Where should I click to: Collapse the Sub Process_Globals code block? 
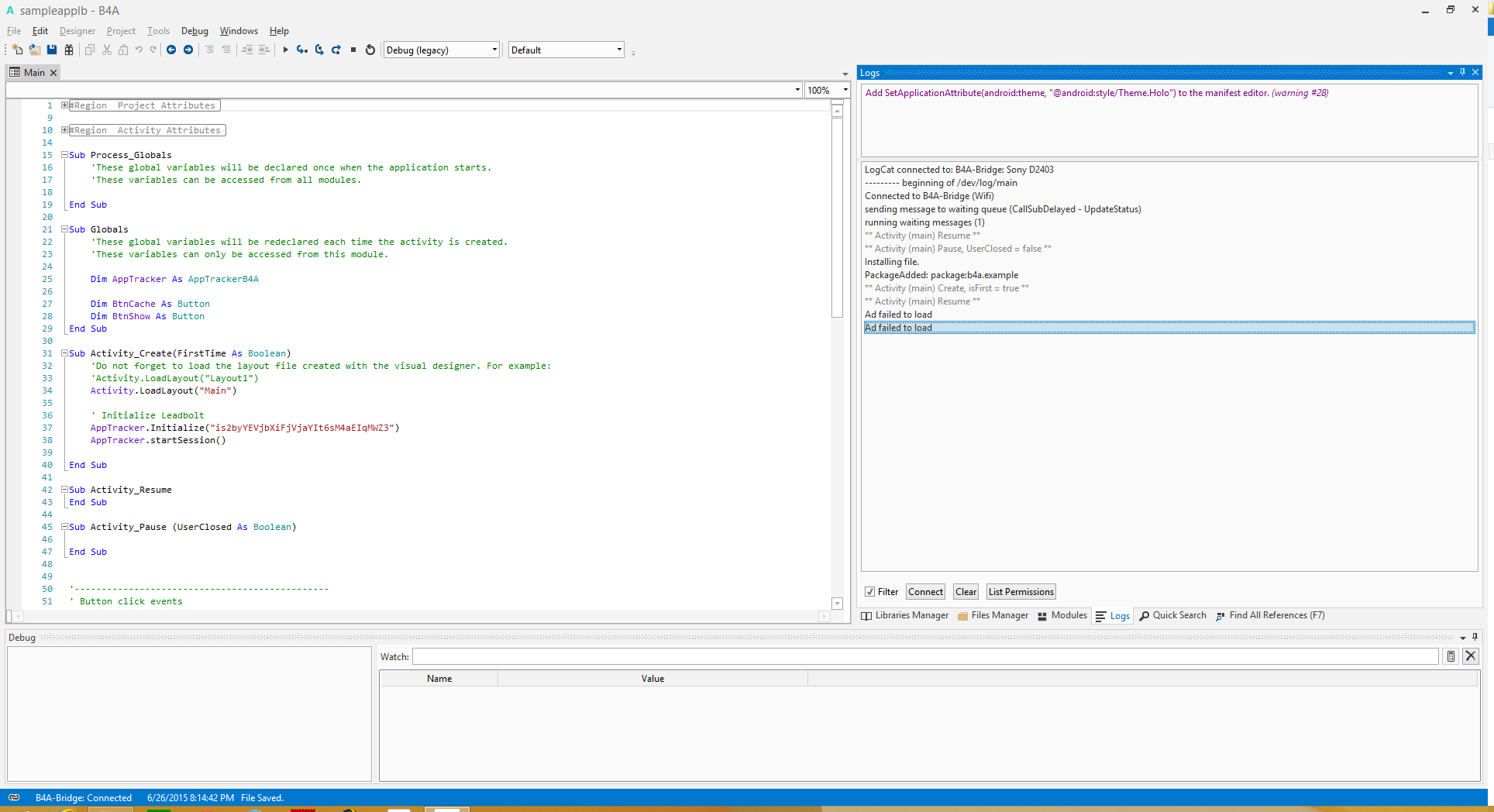pos(65,155)
